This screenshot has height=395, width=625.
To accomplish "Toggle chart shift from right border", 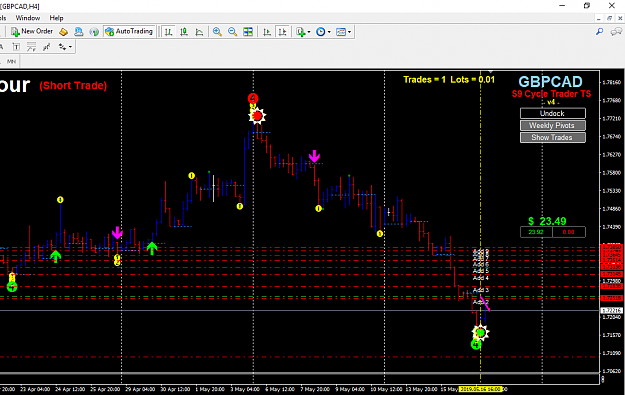I will coord(283,32).
